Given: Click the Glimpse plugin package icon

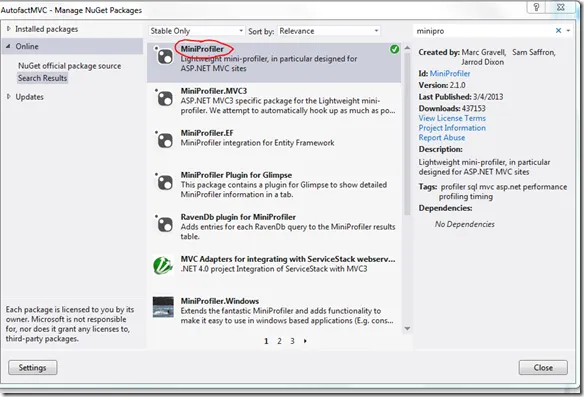Looking at the screenshot, I should (164, 182).
